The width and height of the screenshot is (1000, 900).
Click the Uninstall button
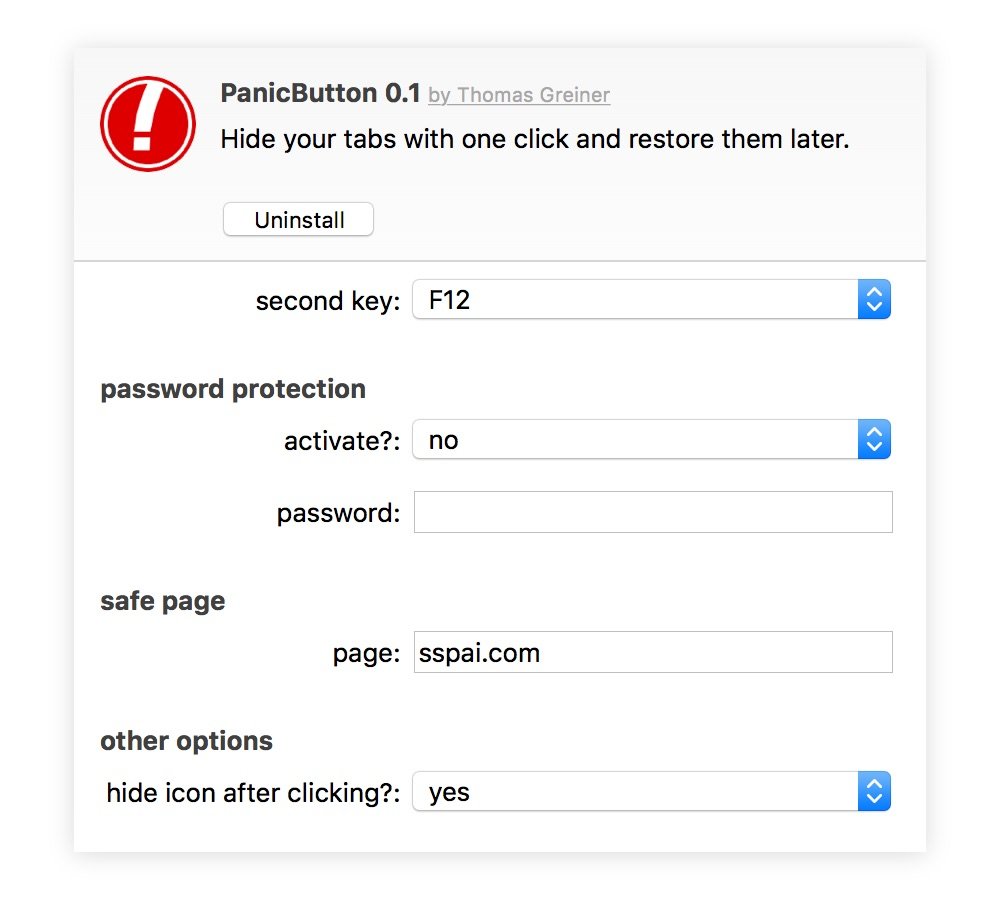298,219
